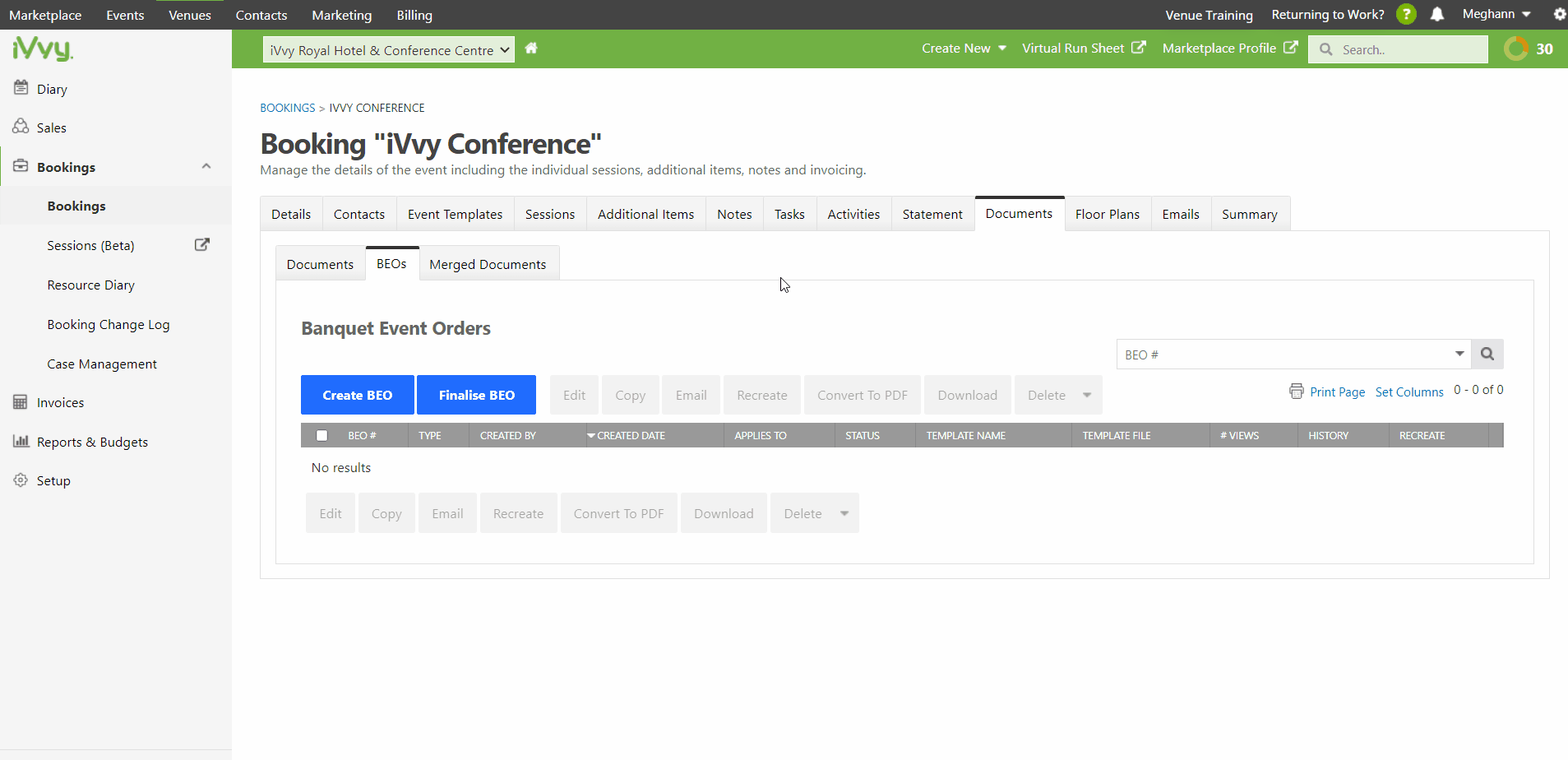
Task: Switch to the Details tab
Action: (291, 214)
